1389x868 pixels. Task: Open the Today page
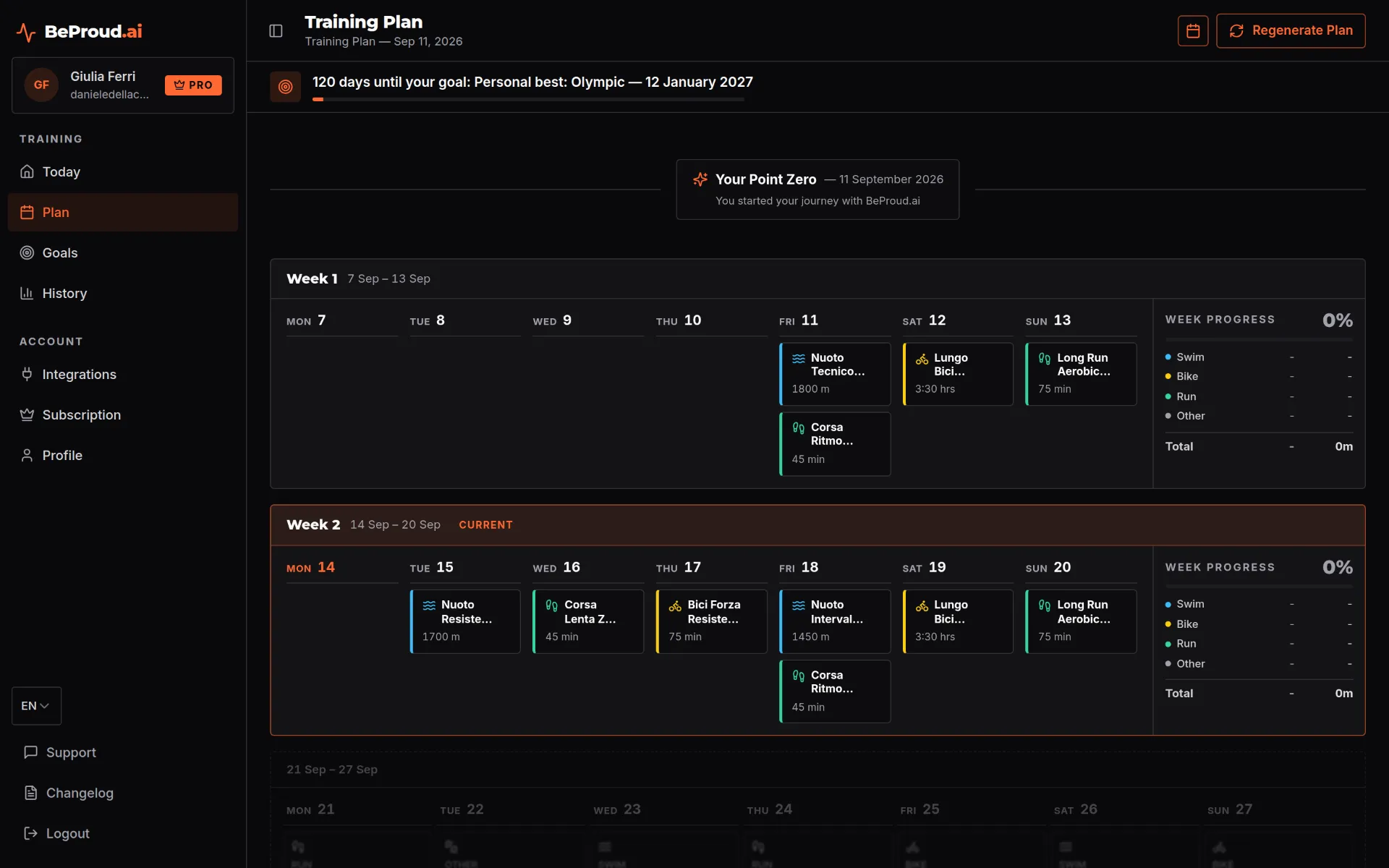pos(123,171)
